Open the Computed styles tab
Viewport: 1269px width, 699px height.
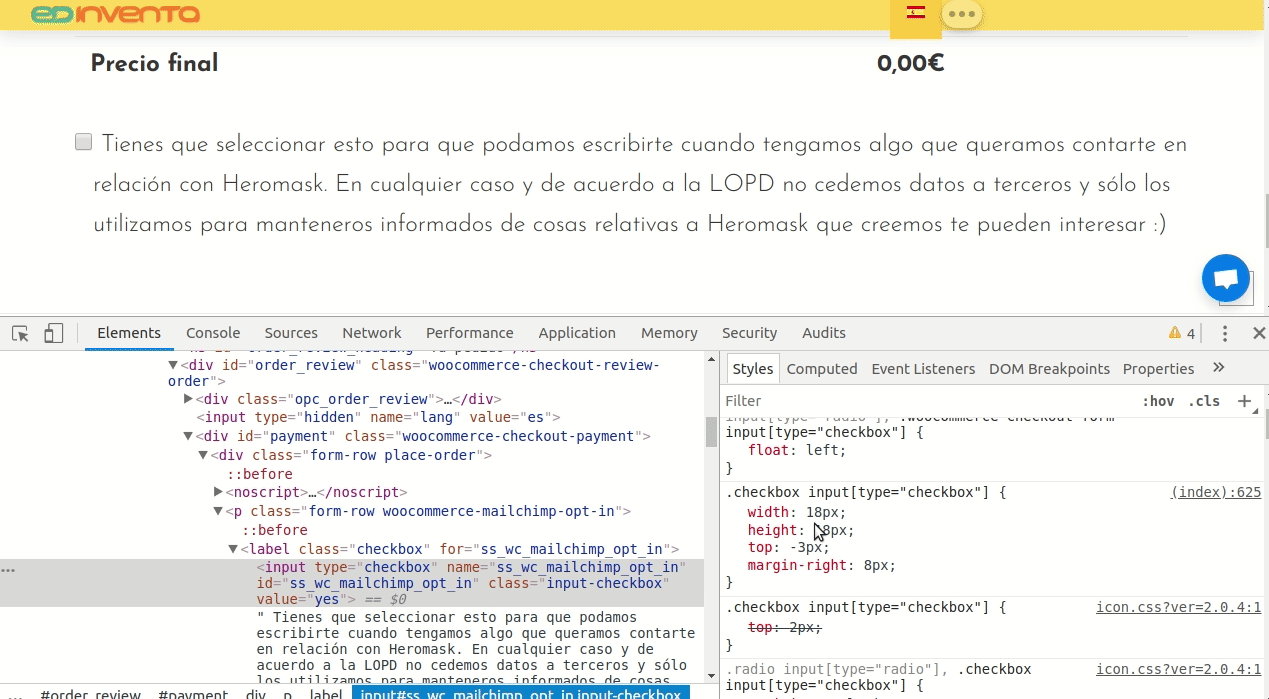[821, 369]
